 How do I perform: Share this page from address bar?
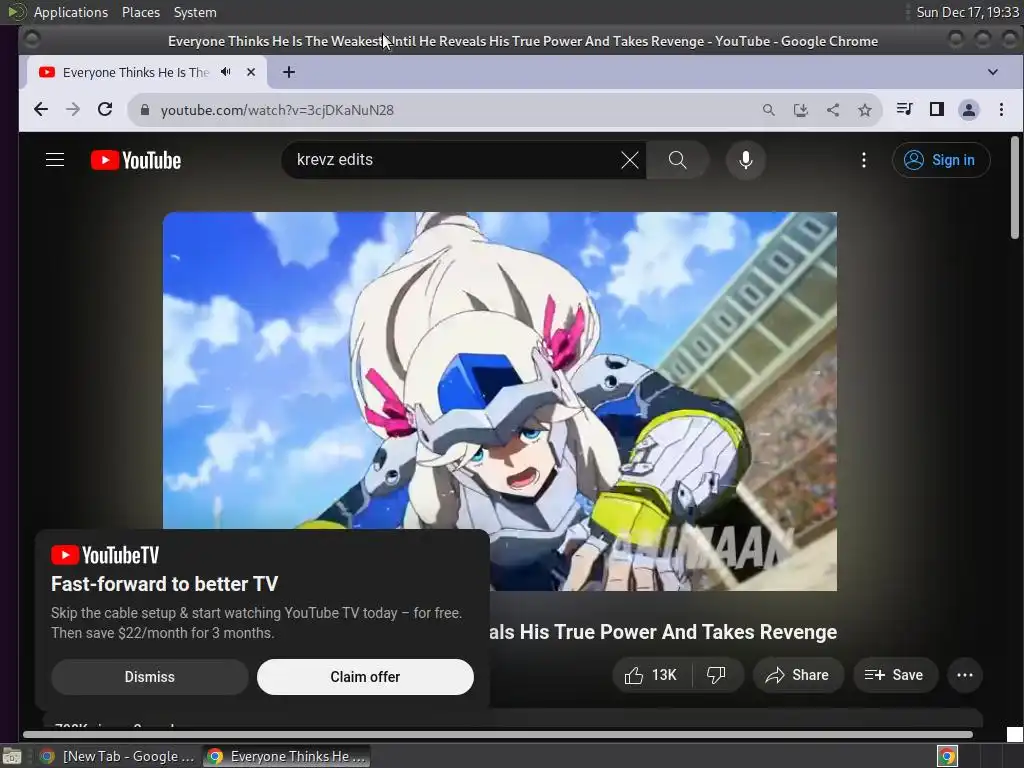[x=833, y=110]
